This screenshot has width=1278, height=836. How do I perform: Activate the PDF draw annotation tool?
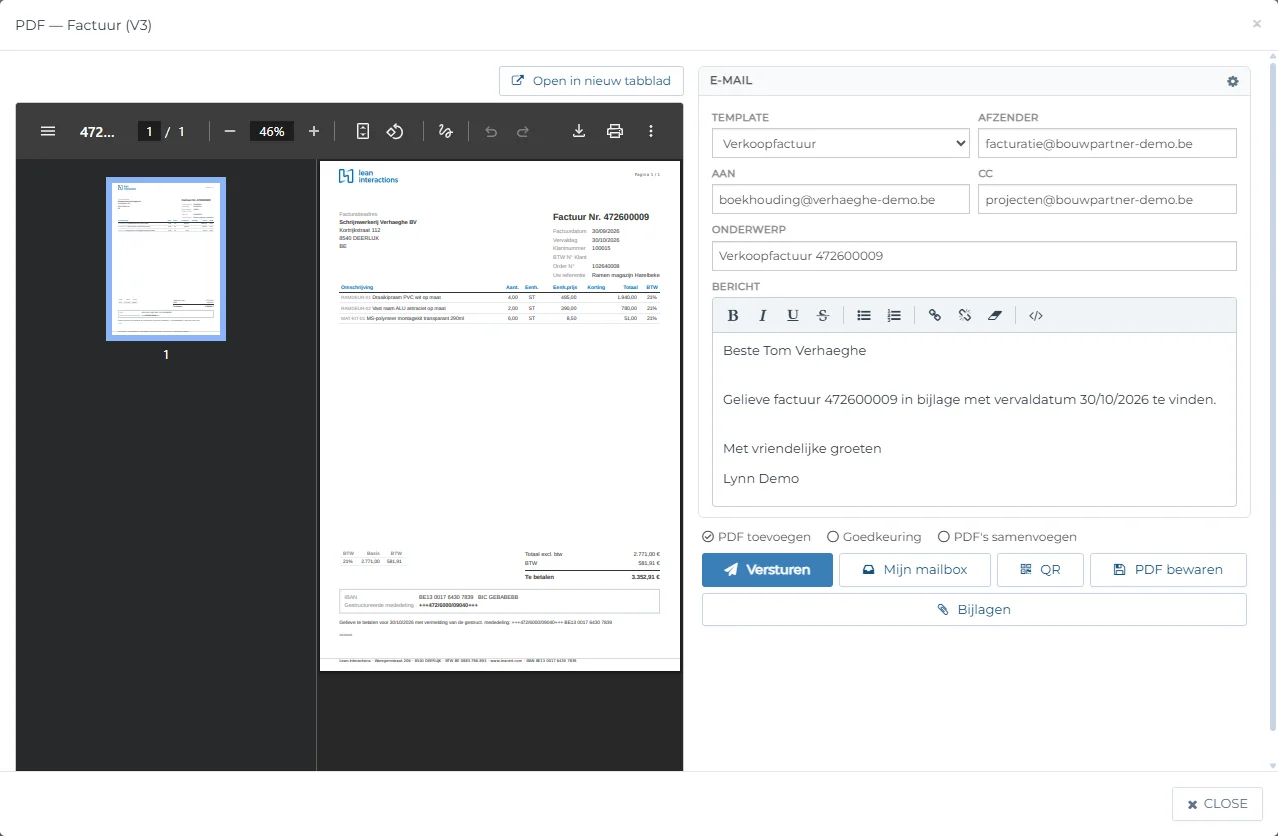(x=446, y=131)
